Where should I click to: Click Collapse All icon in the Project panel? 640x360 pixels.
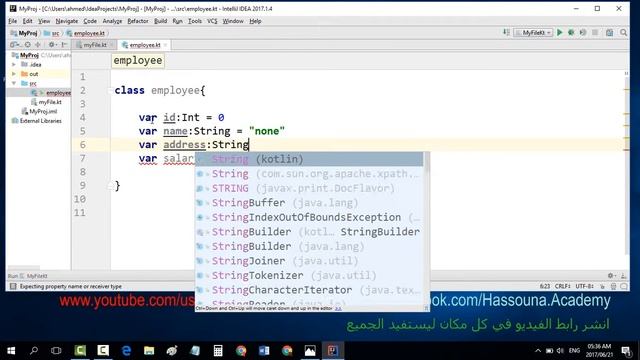[38, 44]
